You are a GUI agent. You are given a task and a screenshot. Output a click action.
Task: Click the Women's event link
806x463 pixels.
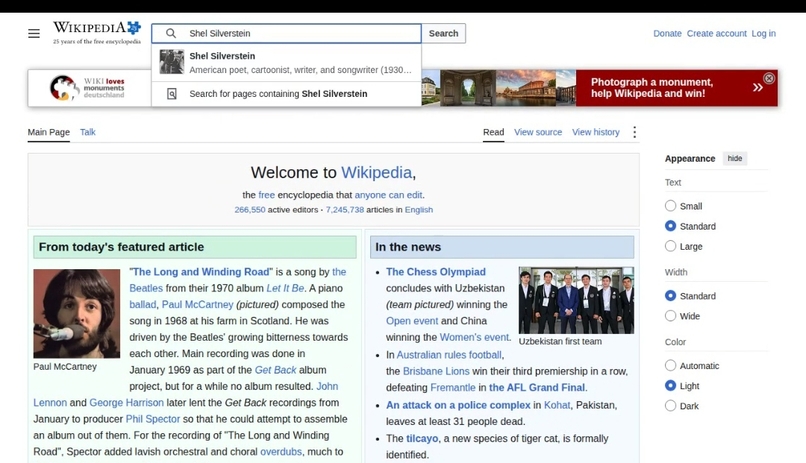(x=474, y=338)
